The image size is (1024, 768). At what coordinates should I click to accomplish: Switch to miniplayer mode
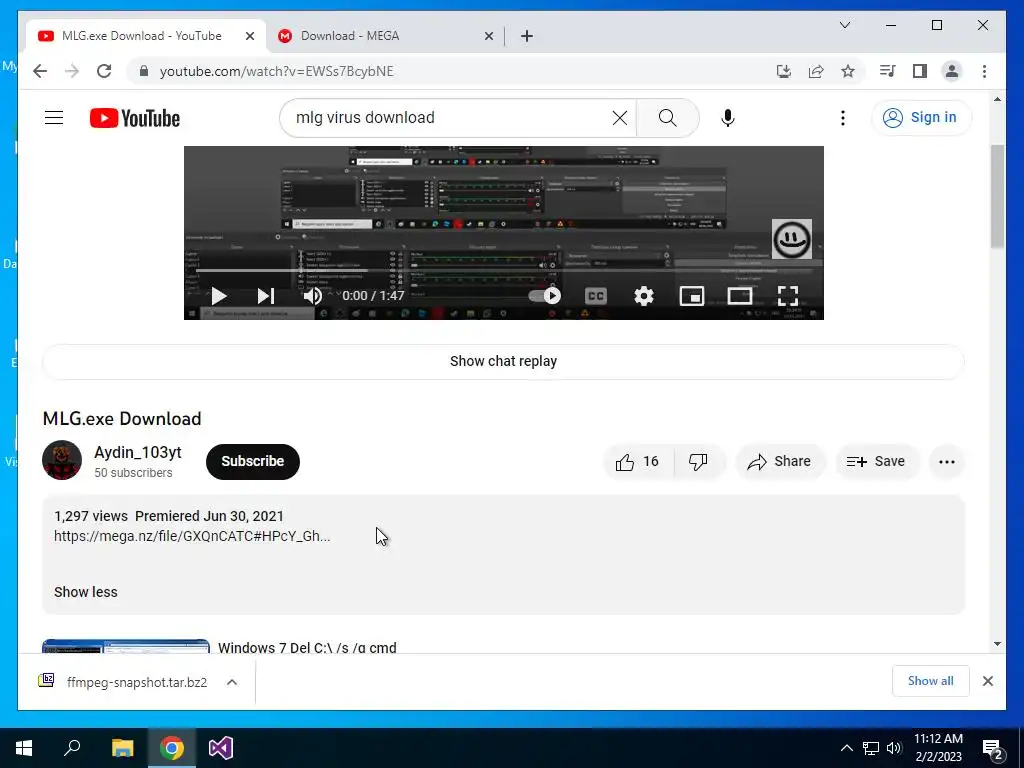click(x=692, y=296)
